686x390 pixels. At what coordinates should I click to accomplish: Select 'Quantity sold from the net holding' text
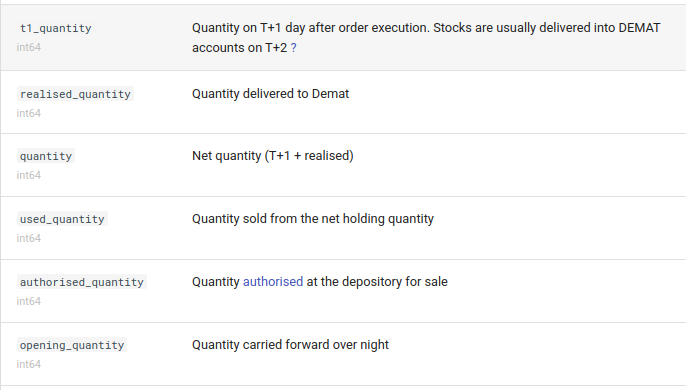point(287,219)
